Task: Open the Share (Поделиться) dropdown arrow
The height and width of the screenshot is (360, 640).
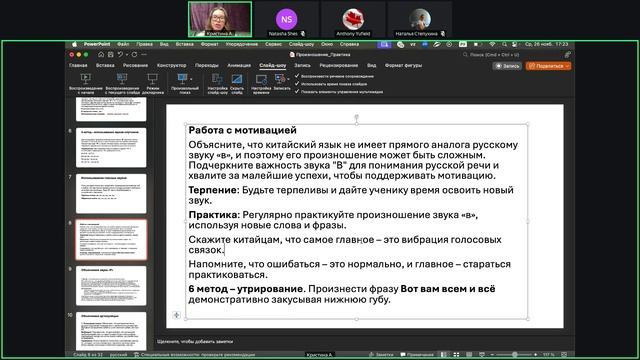Action: [567, 66]
